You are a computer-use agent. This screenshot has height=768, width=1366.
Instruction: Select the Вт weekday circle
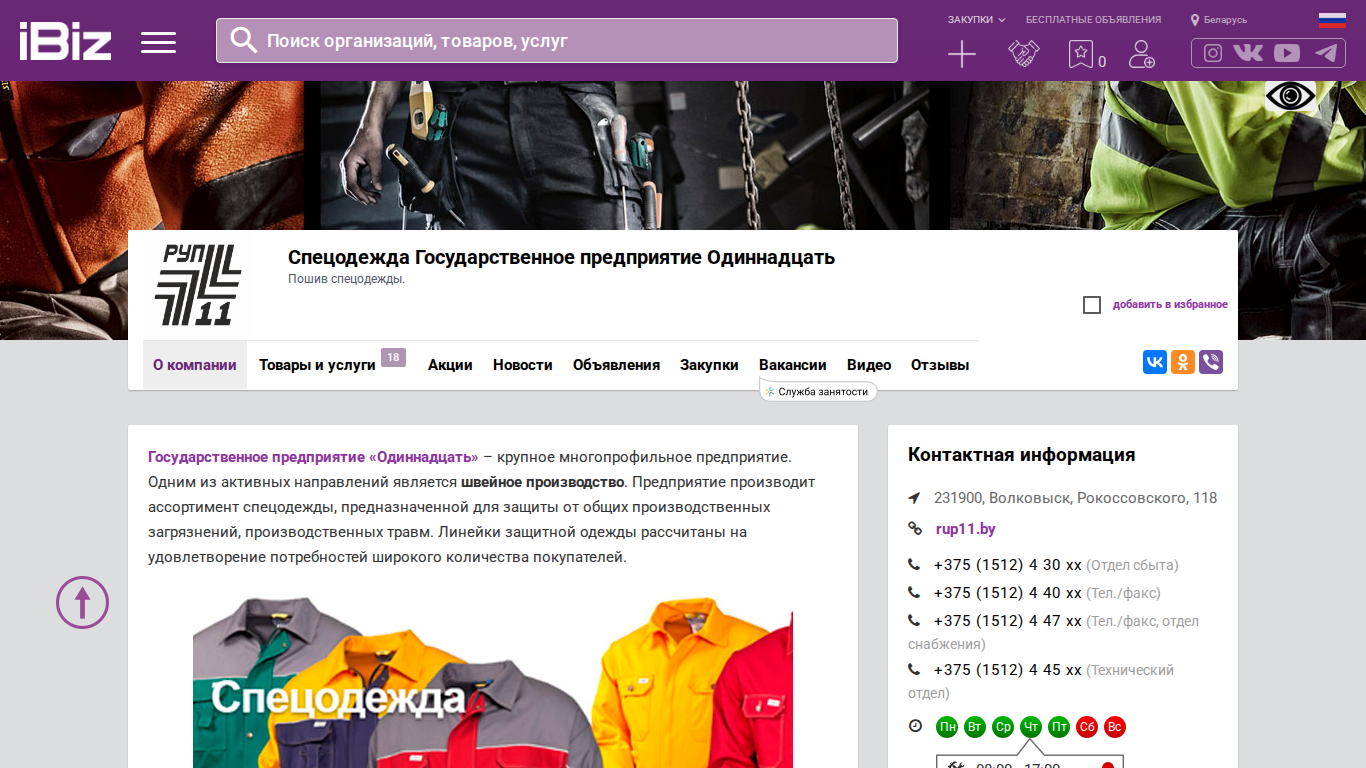click(x=975, y=727)
